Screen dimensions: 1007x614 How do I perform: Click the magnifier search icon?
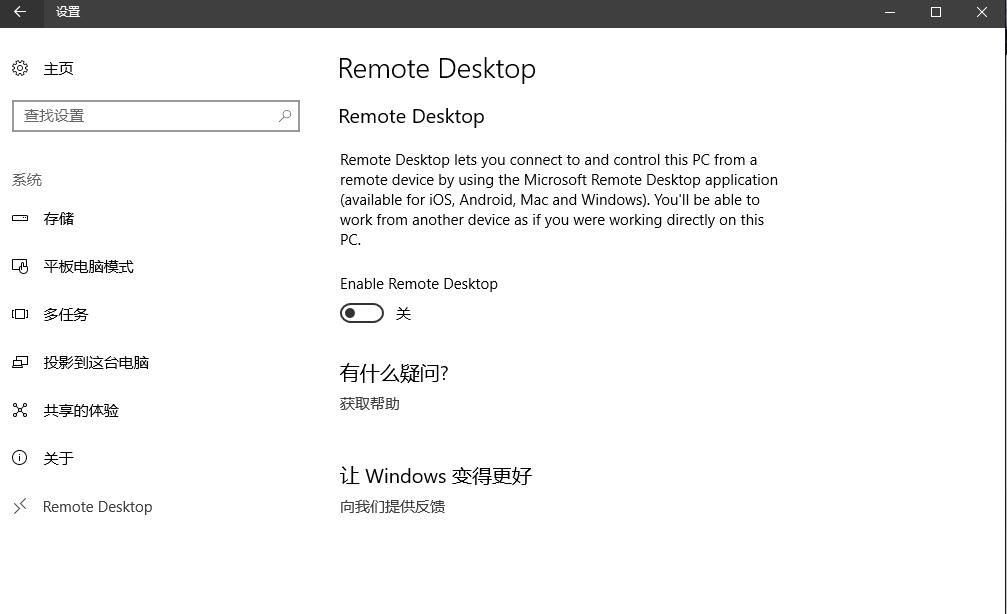tap(285, 116)
